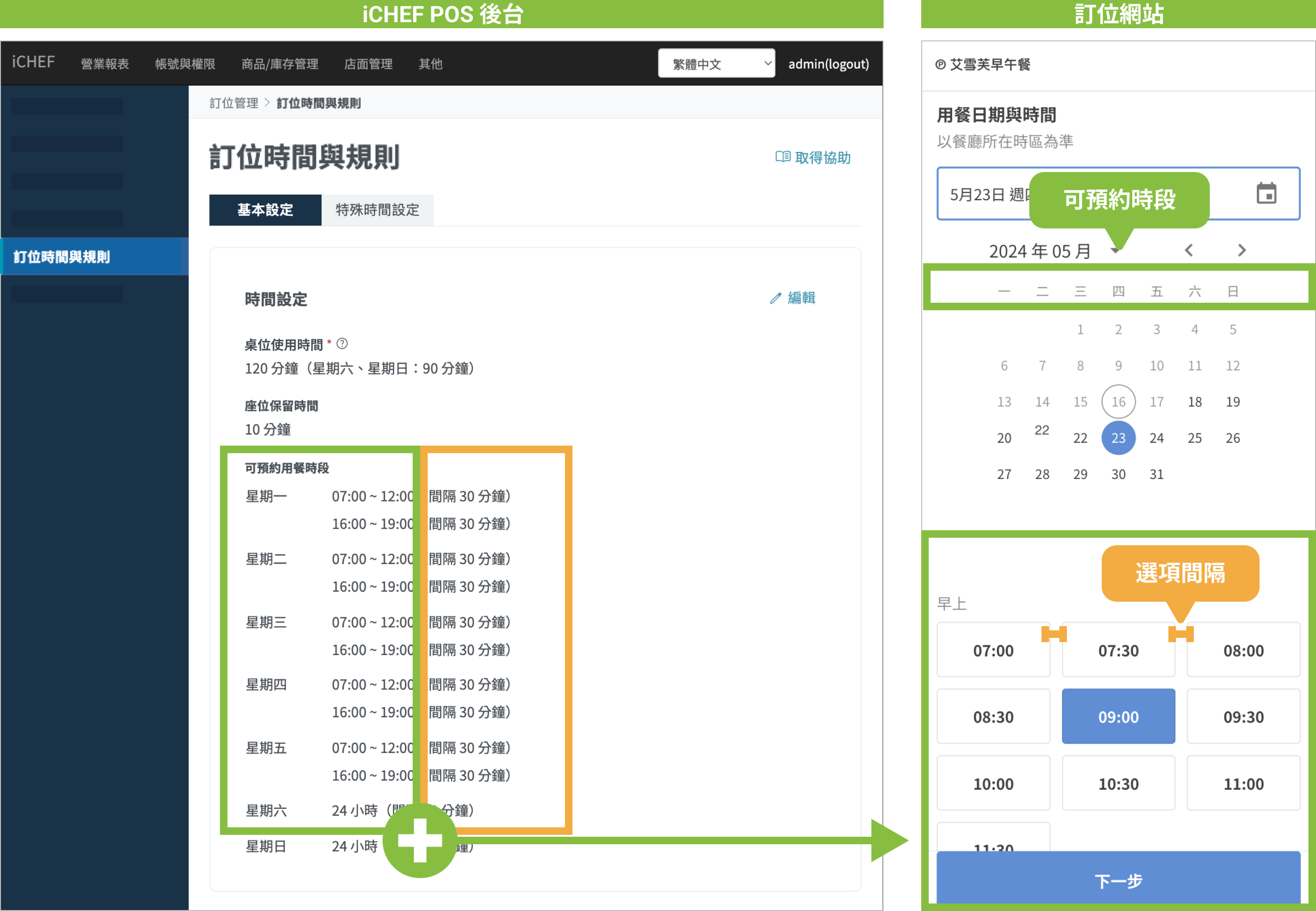
Task: Click the book icon beside 取得協助
Action: pos(783,157)
